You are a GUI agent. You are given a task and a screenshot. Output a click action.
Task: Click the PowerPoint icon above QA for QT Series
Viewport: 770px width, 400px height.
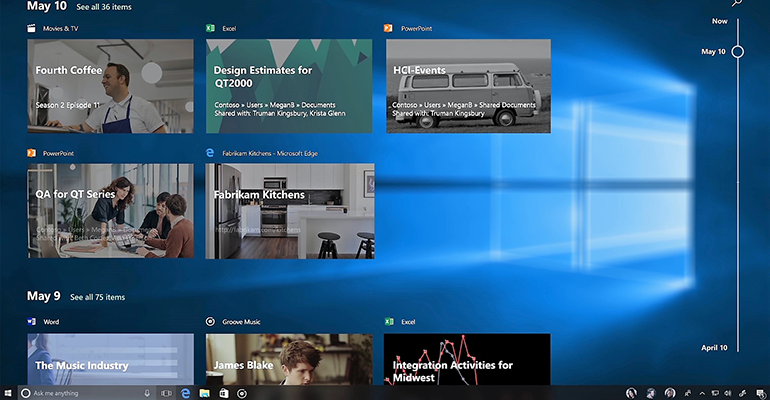[31, 153]
